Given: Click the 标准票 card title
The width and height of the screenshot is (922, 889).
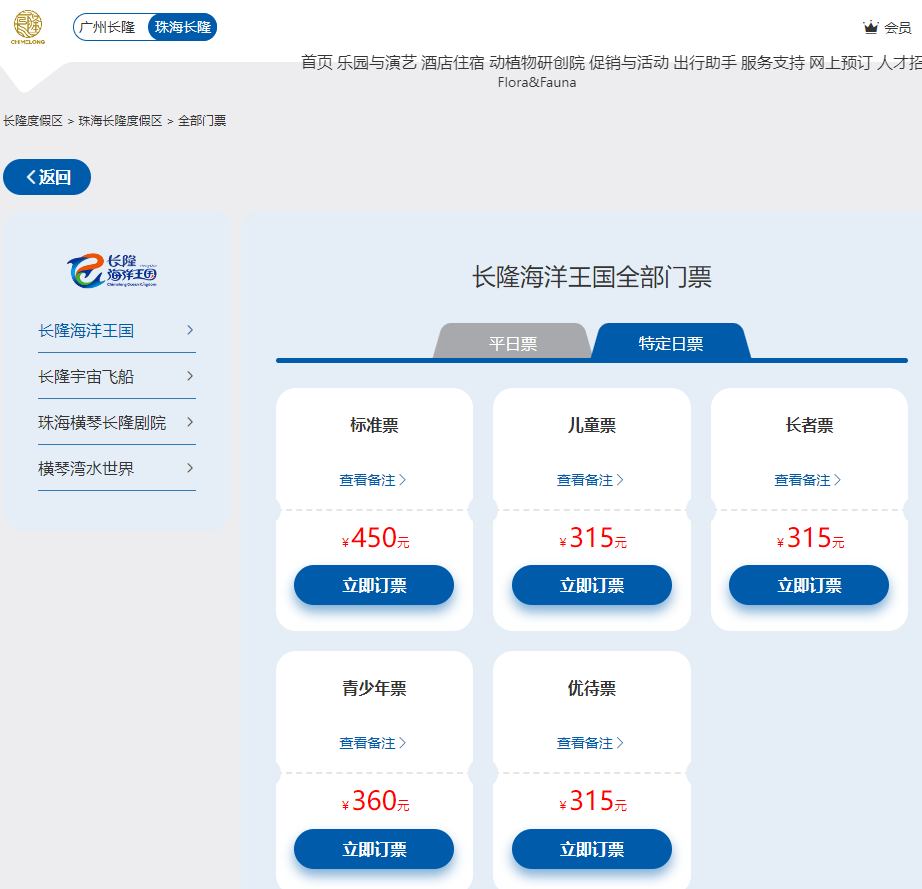Looking at the screenshot, I should [x=374, y=425].
